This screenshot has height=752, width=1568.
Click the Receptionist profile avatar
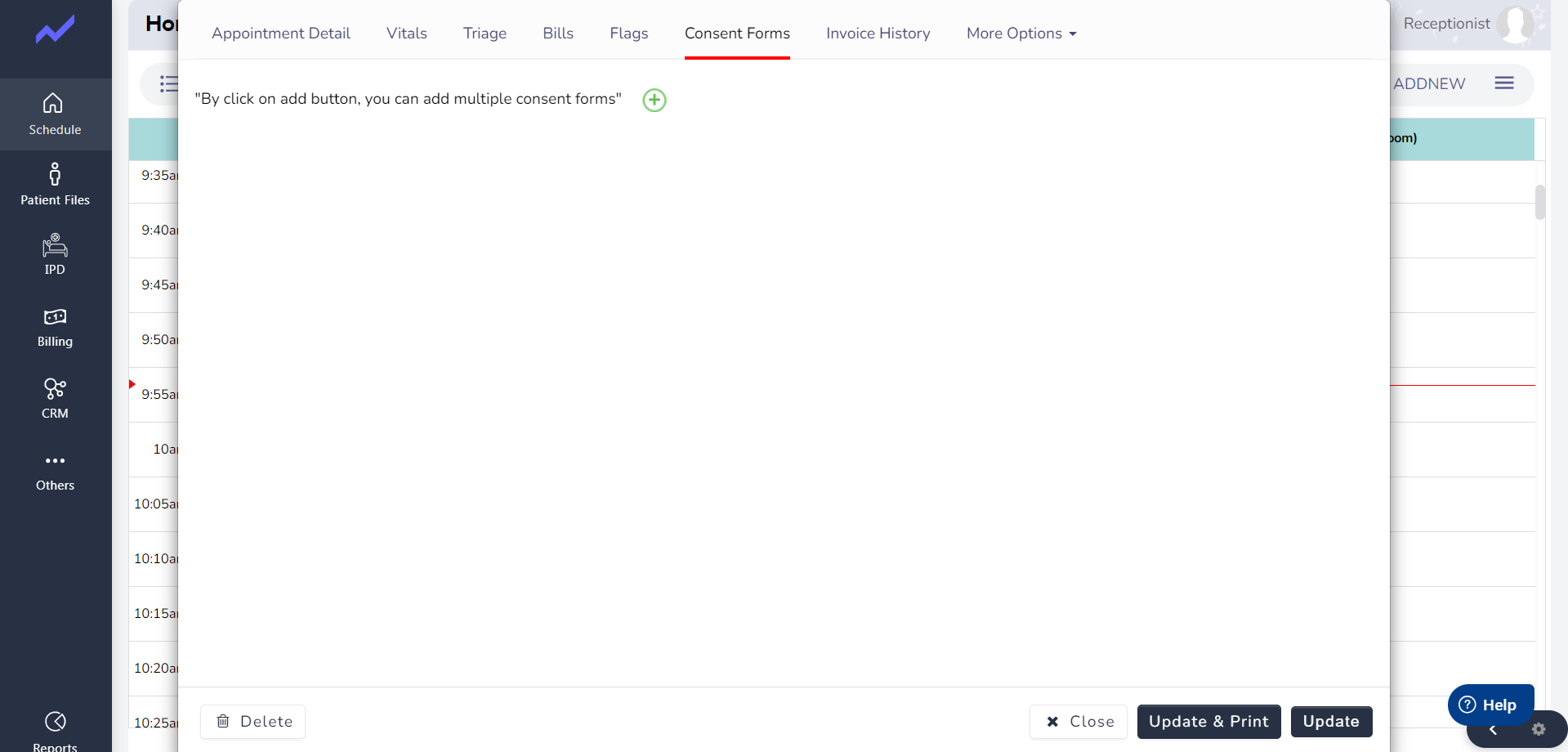coord(1517,24)
